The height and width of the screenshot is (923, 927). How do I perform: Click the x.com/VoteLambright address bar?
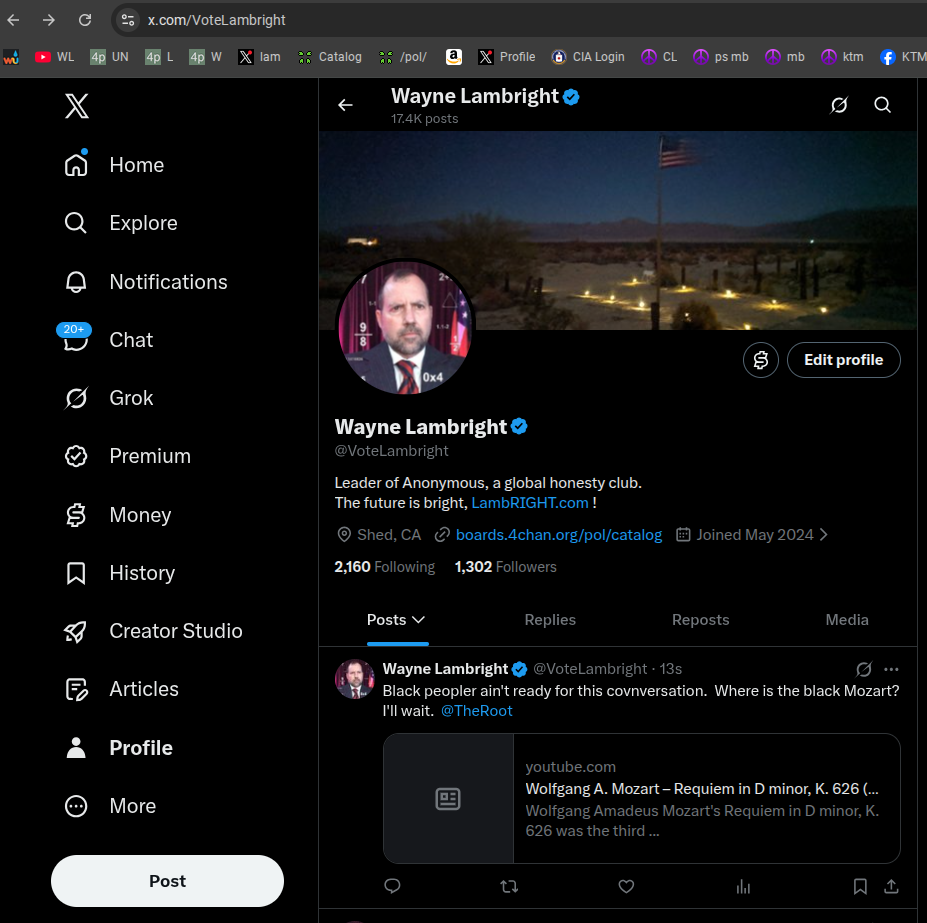[216, 20]
